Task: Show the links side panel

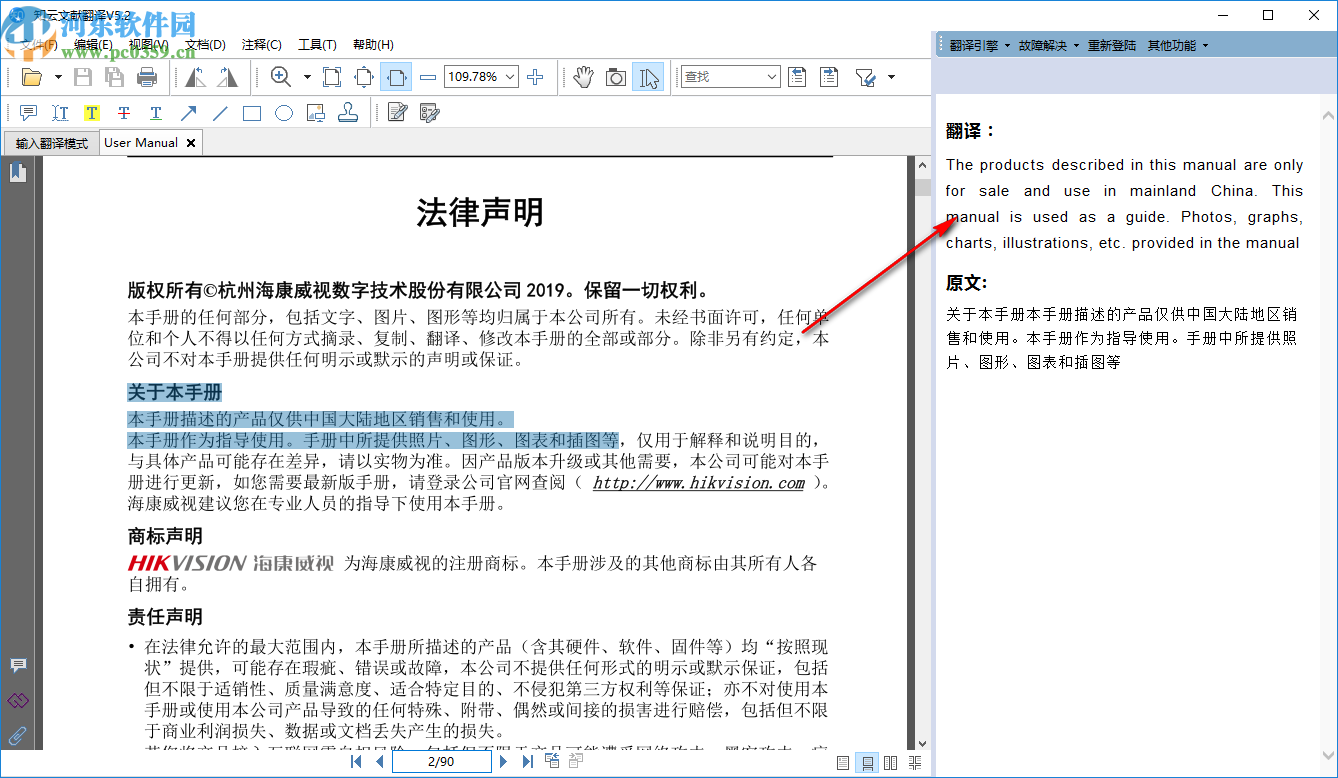Action: pos(18,700)
